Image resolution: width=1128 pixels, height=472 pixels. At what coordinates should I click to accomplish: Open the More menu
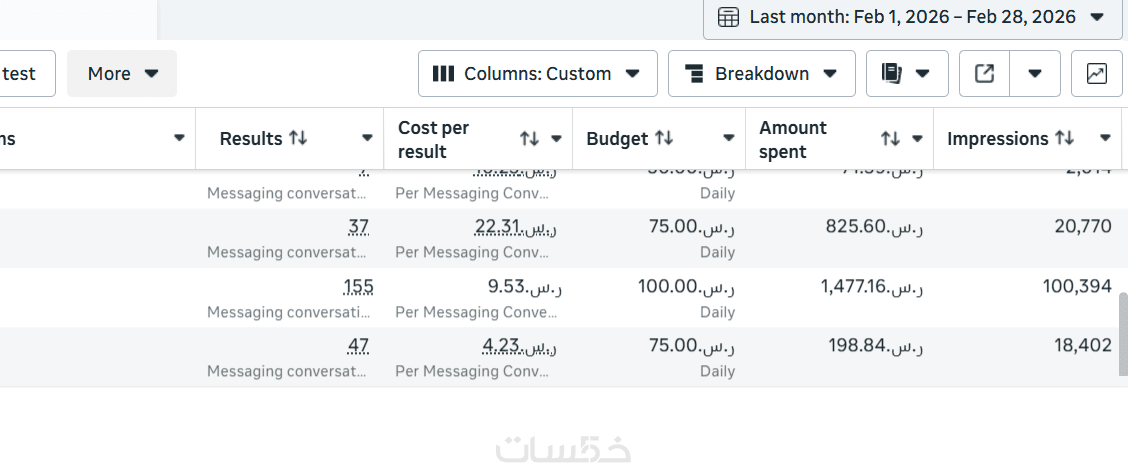tap(122, 74)
